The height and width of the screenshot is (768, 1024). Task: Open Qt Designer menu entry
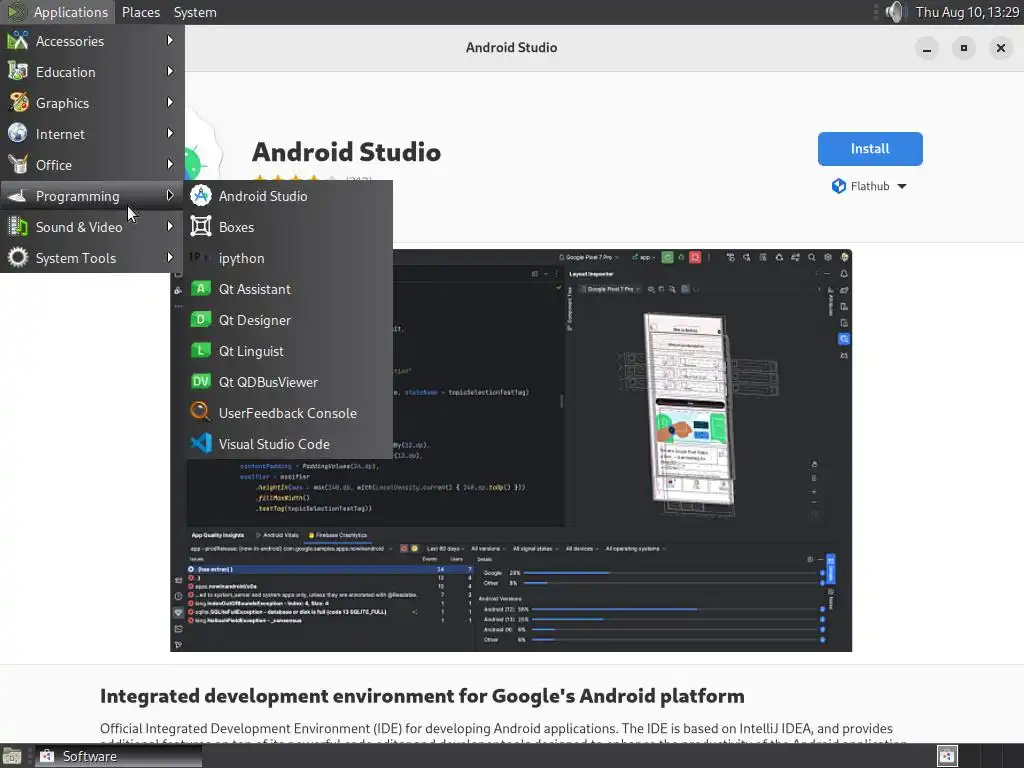[288, 320]
